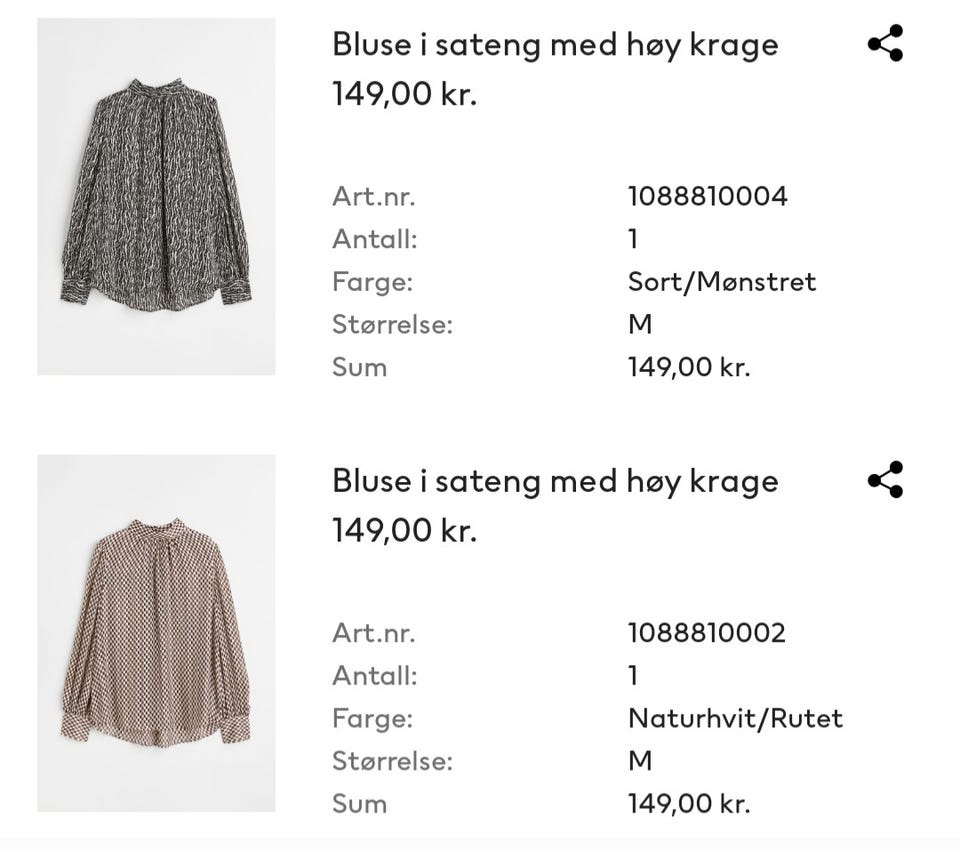The image size is (960, 851).
Task: Click the 'Antall' quantity value for the second blouse
Action: pyautogui.click(x=630, y=675)
